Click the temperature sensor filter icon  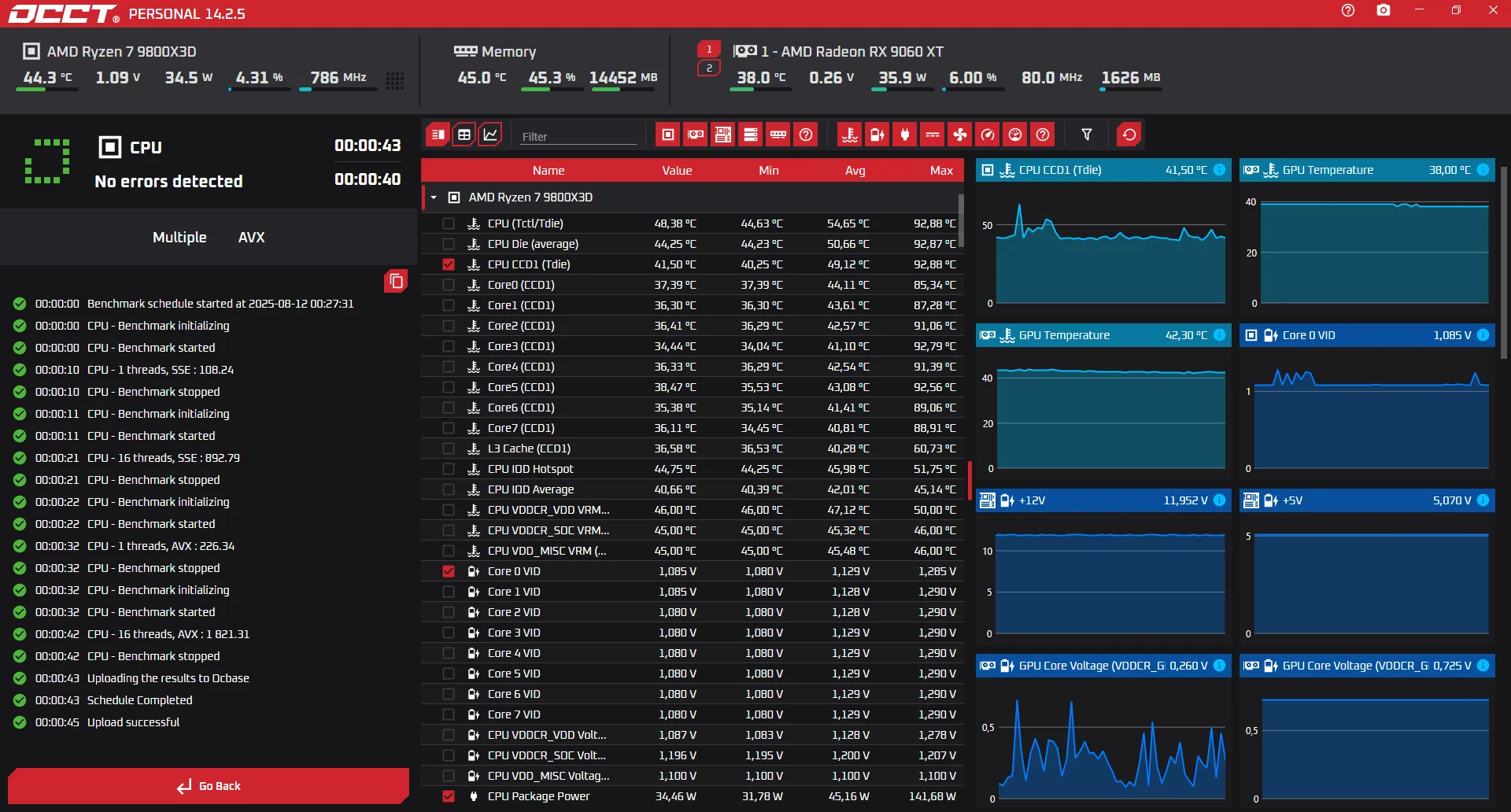(849, 135)
